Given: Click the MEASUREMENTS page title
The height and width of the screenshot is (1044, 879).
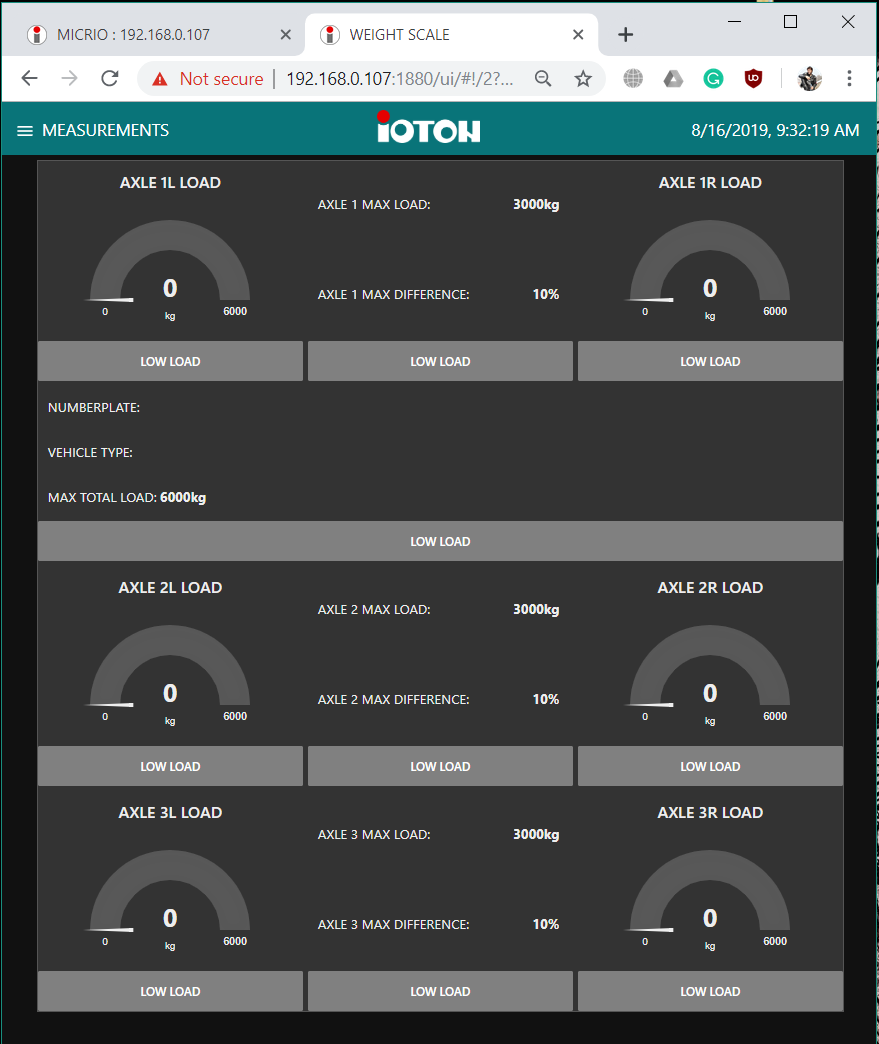Looking at the screenshot, I should pyautogui.click(x=105, y=130).
